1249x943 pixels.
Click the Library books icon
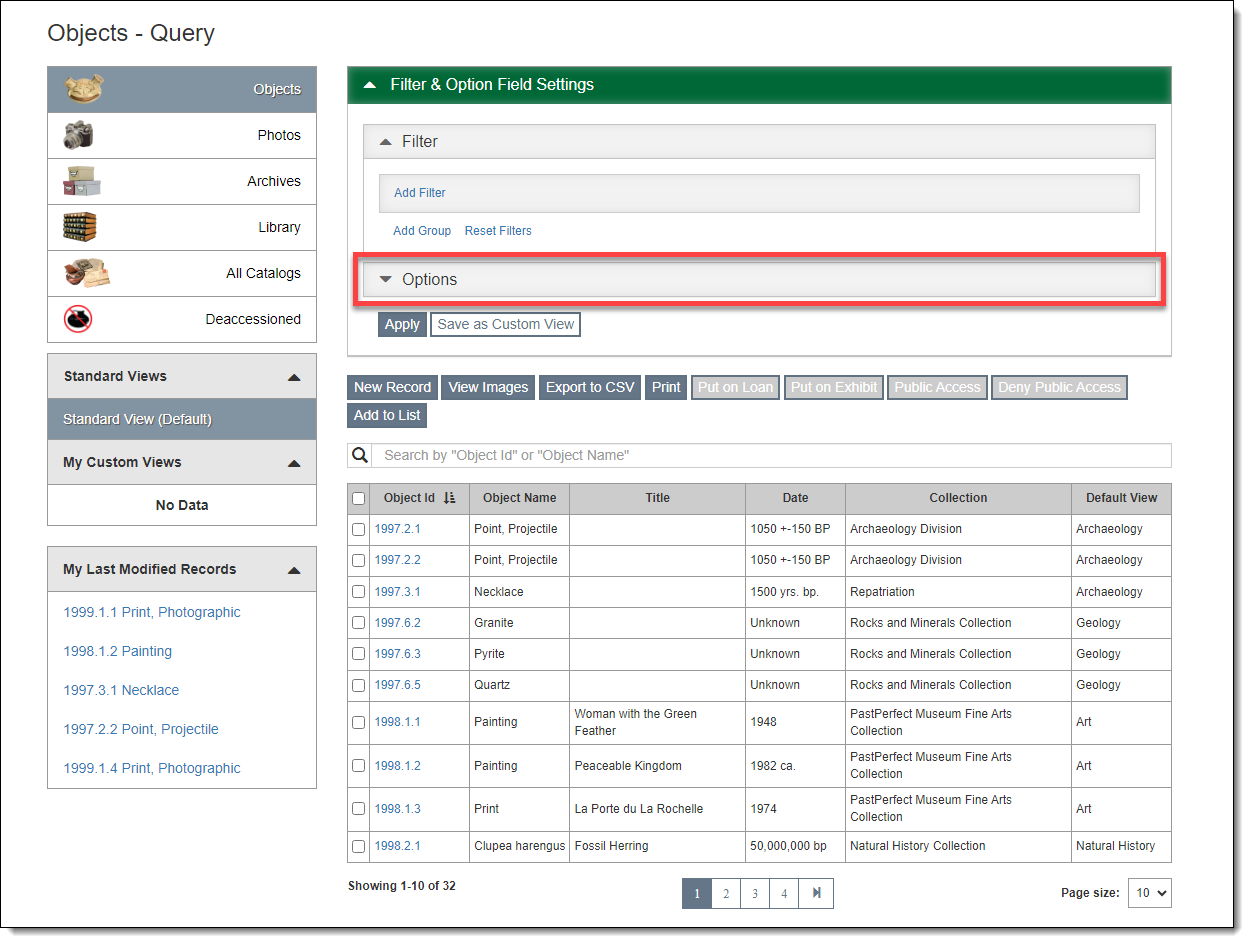click(79, 227)
